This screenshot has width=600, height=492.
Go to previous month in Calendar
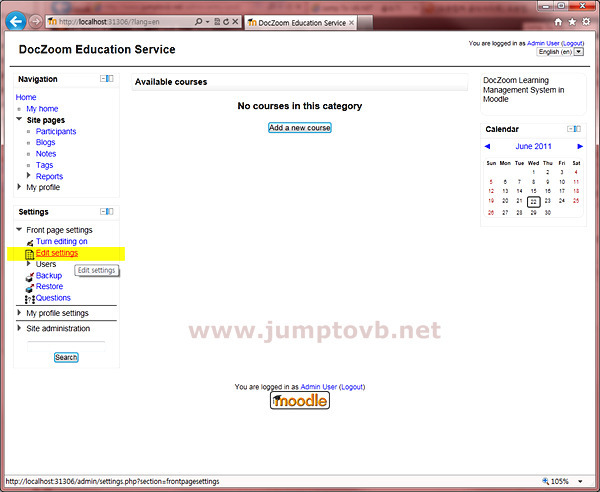(487, 146)
